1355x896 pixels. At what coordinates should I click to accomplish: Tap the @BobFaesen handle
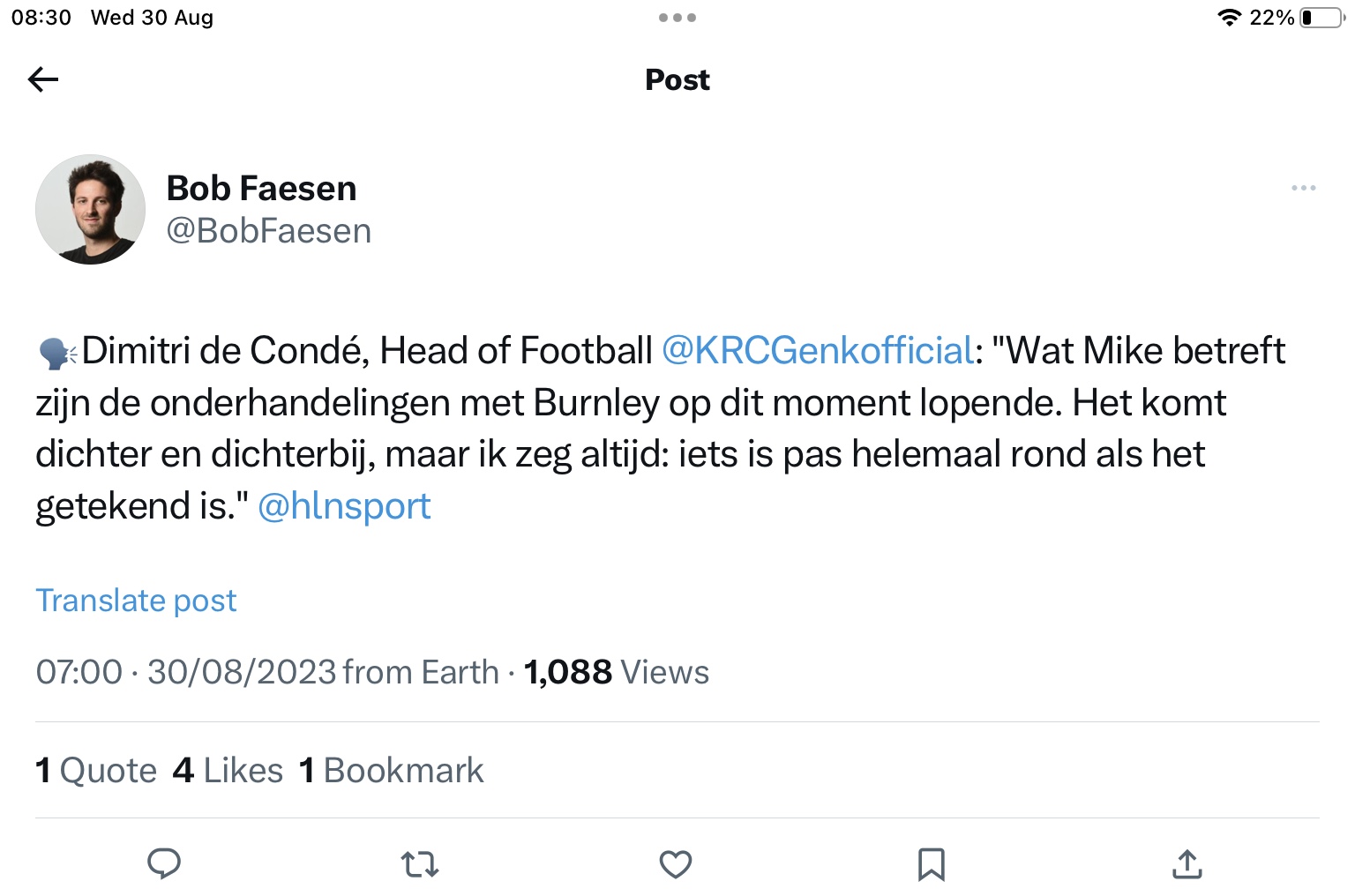pyautogui.click(x=268, y=231)
